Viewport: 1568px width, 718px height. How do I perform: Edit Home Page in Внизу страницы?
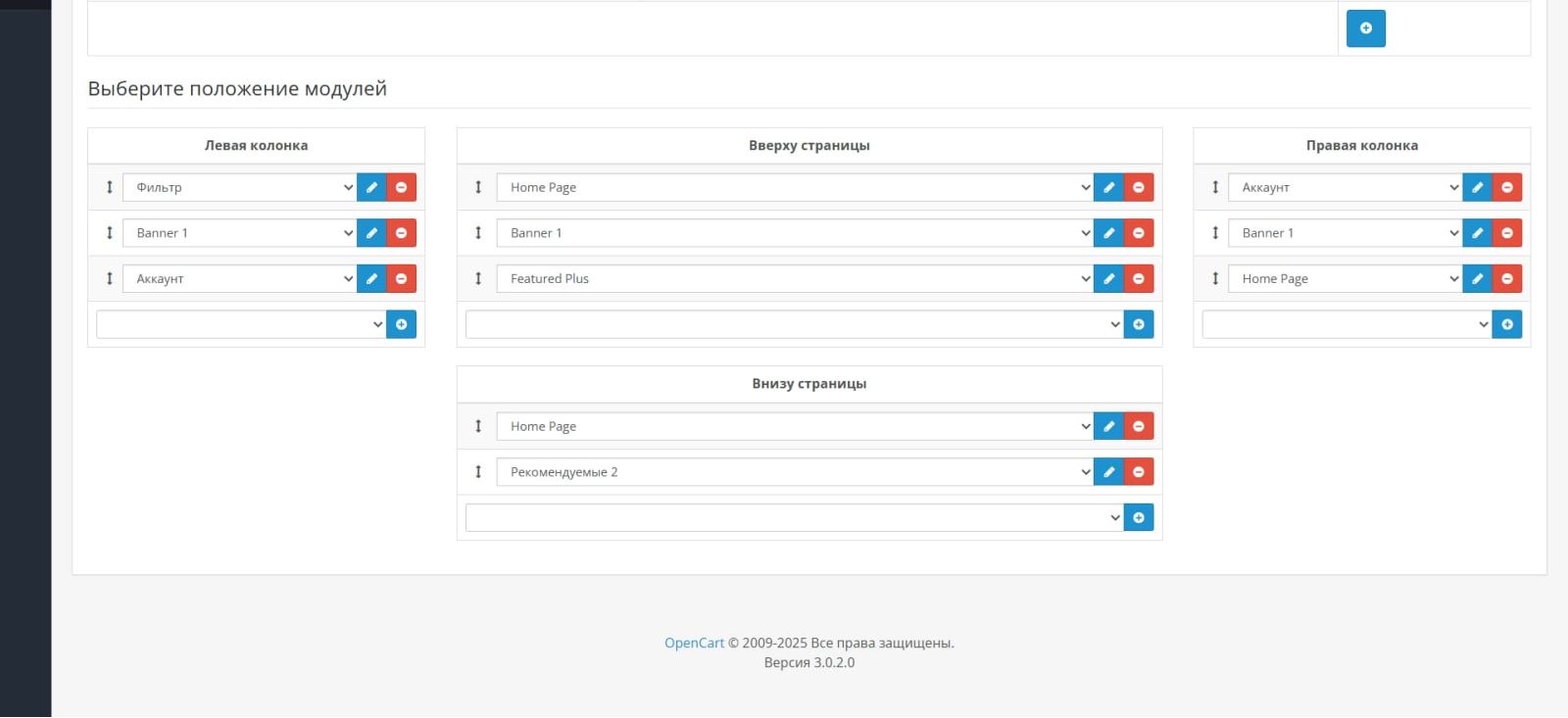pos(1108,426)
